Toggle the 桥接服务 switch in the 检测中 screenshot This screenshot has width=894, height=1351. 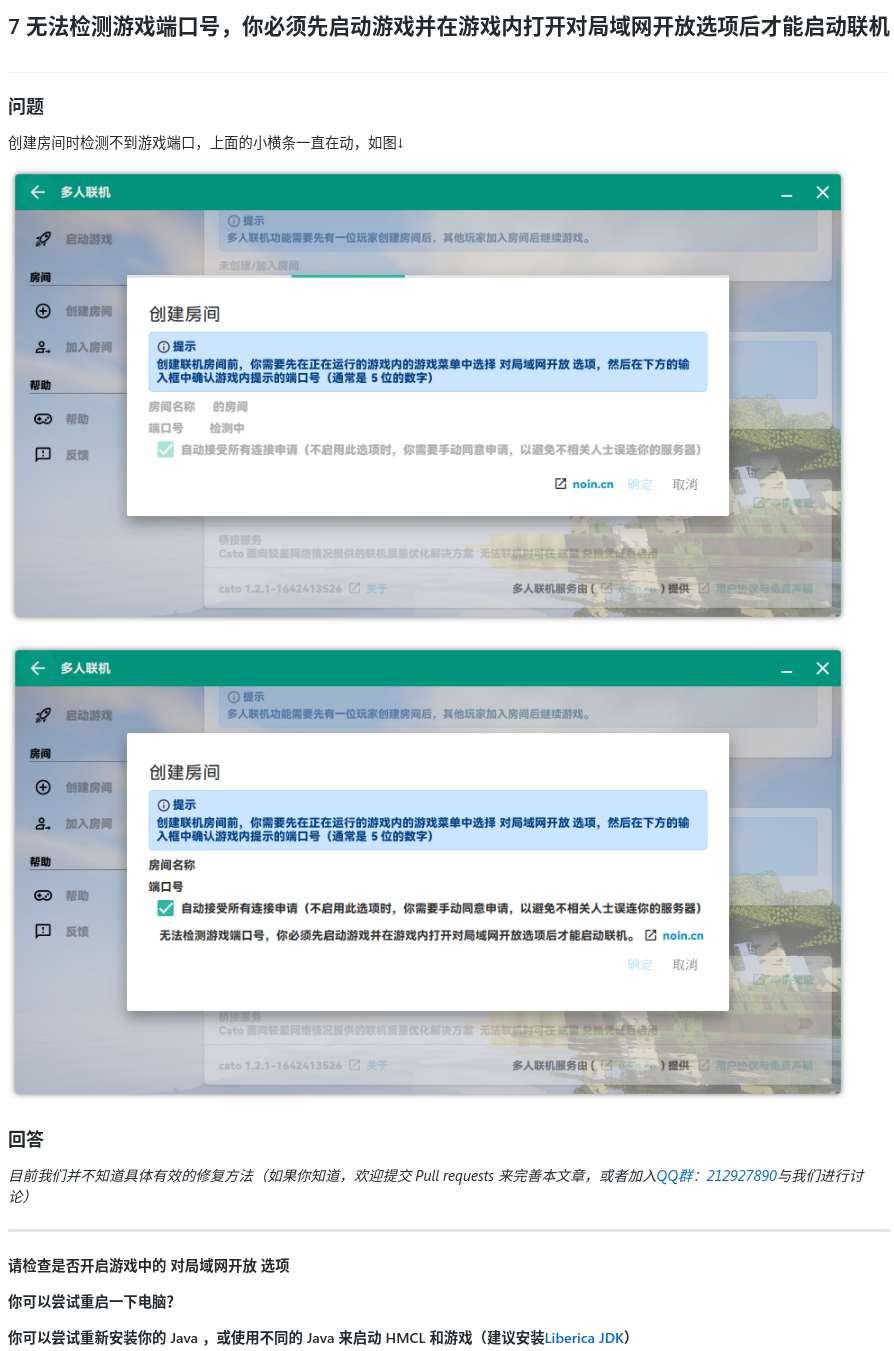tap(798, 547)
